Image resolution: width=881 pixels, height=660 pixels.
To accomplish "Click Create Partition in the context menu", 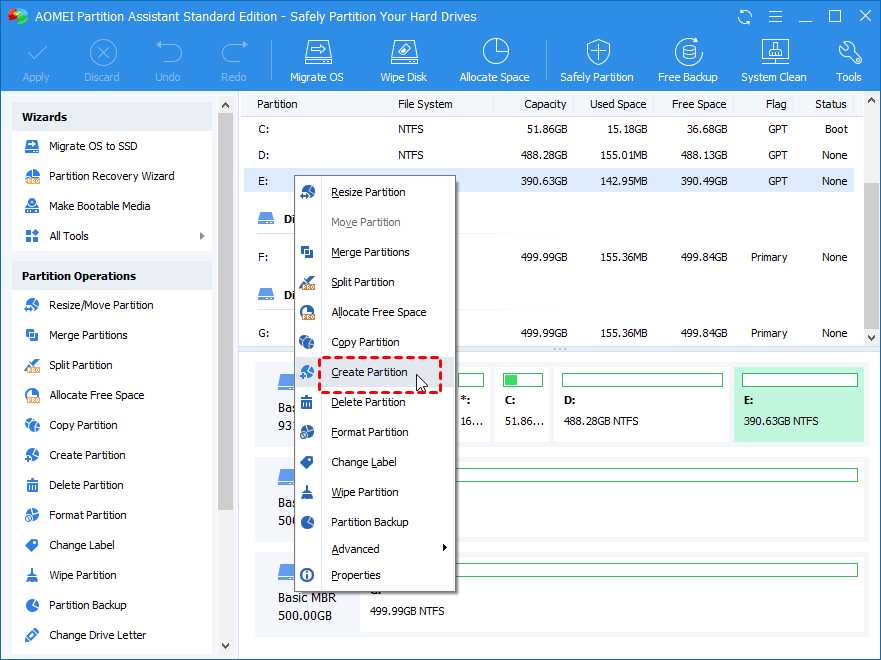I will (375, 372).
